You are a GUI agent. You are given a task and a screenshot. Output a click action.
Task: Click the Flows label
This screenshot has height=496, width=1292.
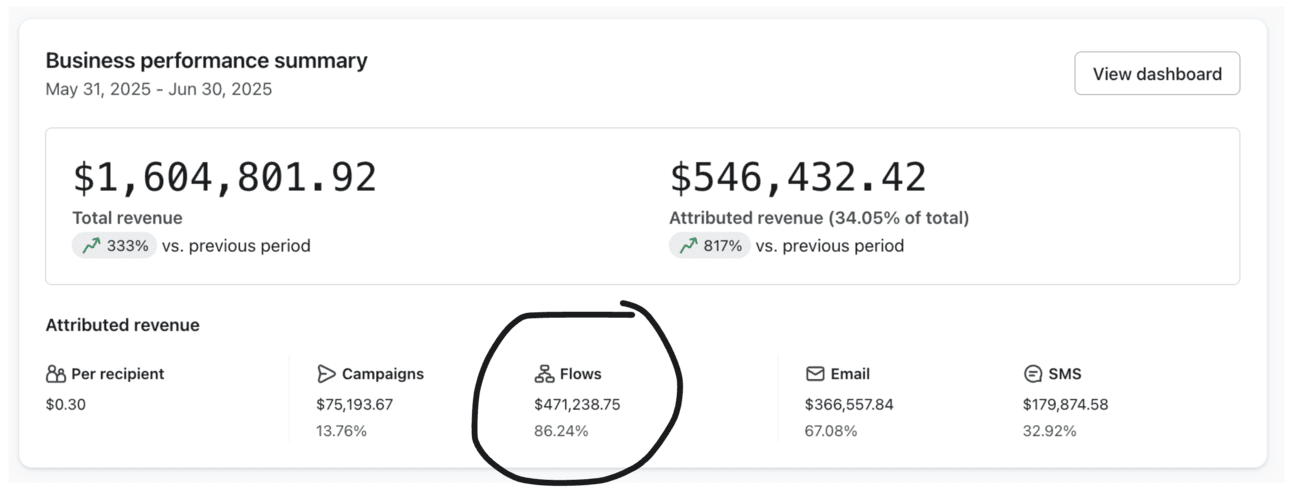[x=581, y=374]
